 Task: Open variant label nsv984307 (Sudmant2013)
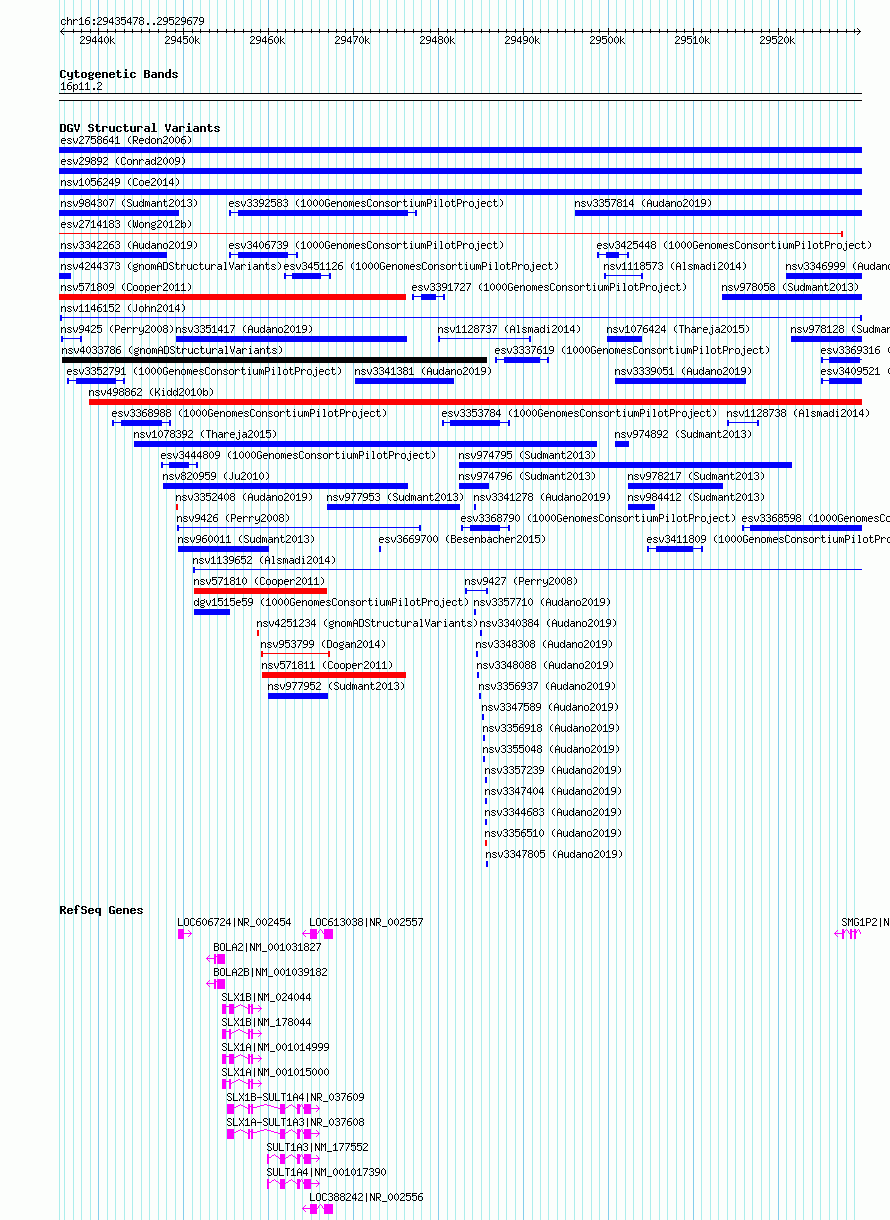click(x=129, y=203)
